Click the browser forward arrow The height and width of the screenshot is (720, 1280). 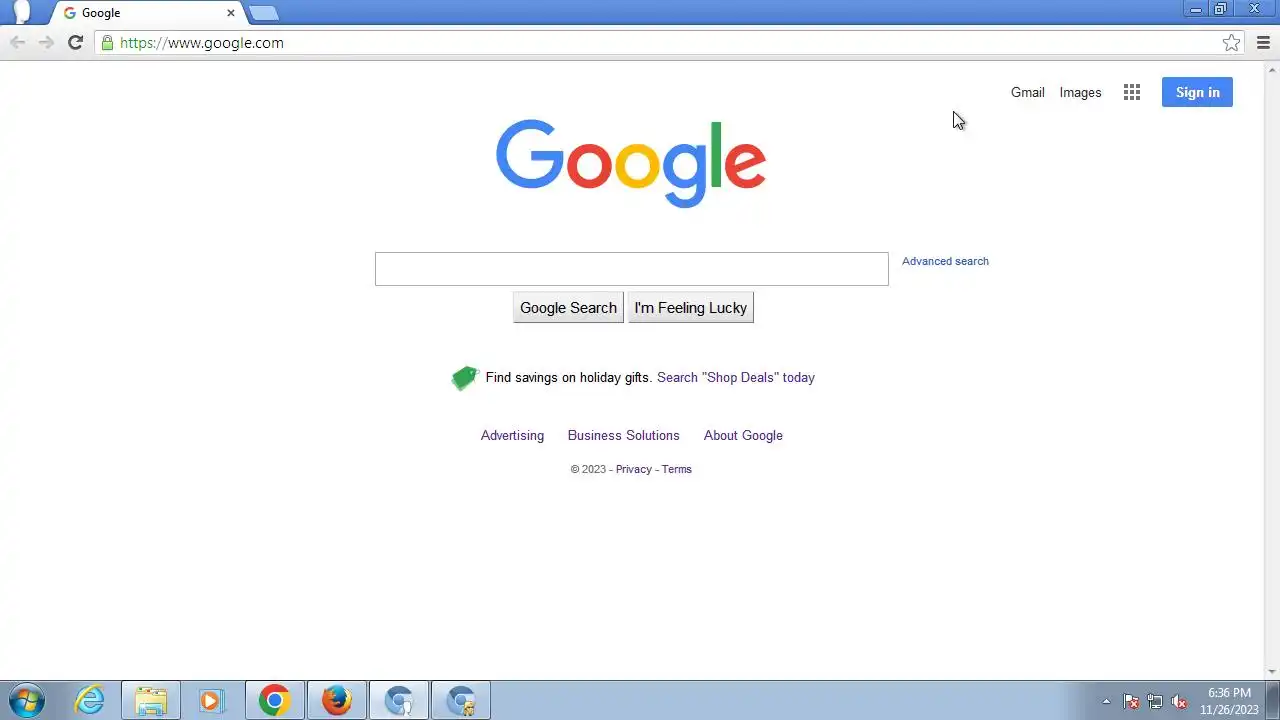(46, 42)
